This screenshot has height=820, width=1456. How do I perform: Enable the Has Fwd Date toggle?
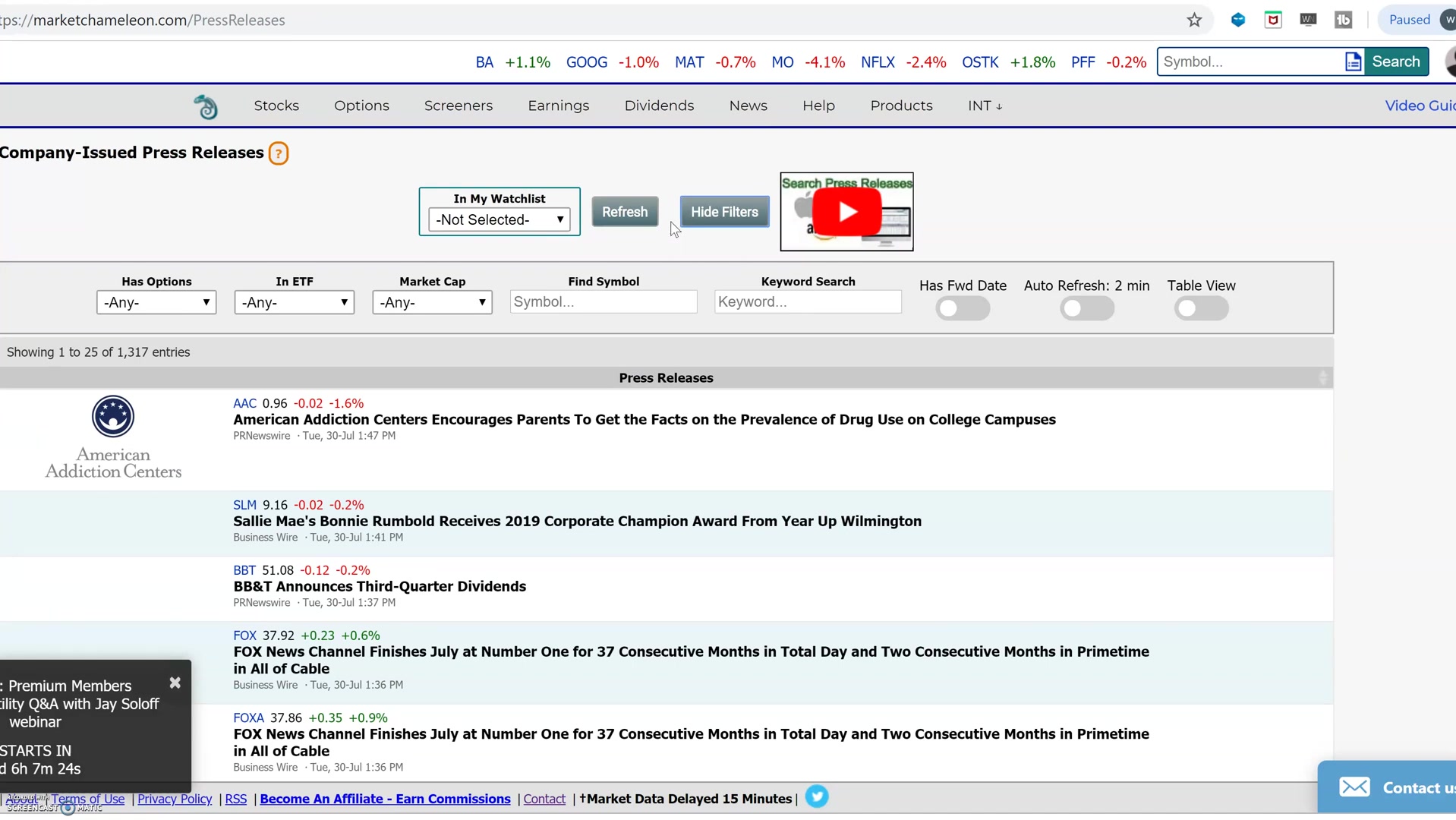pyautogui.click(x=962, y=308)
